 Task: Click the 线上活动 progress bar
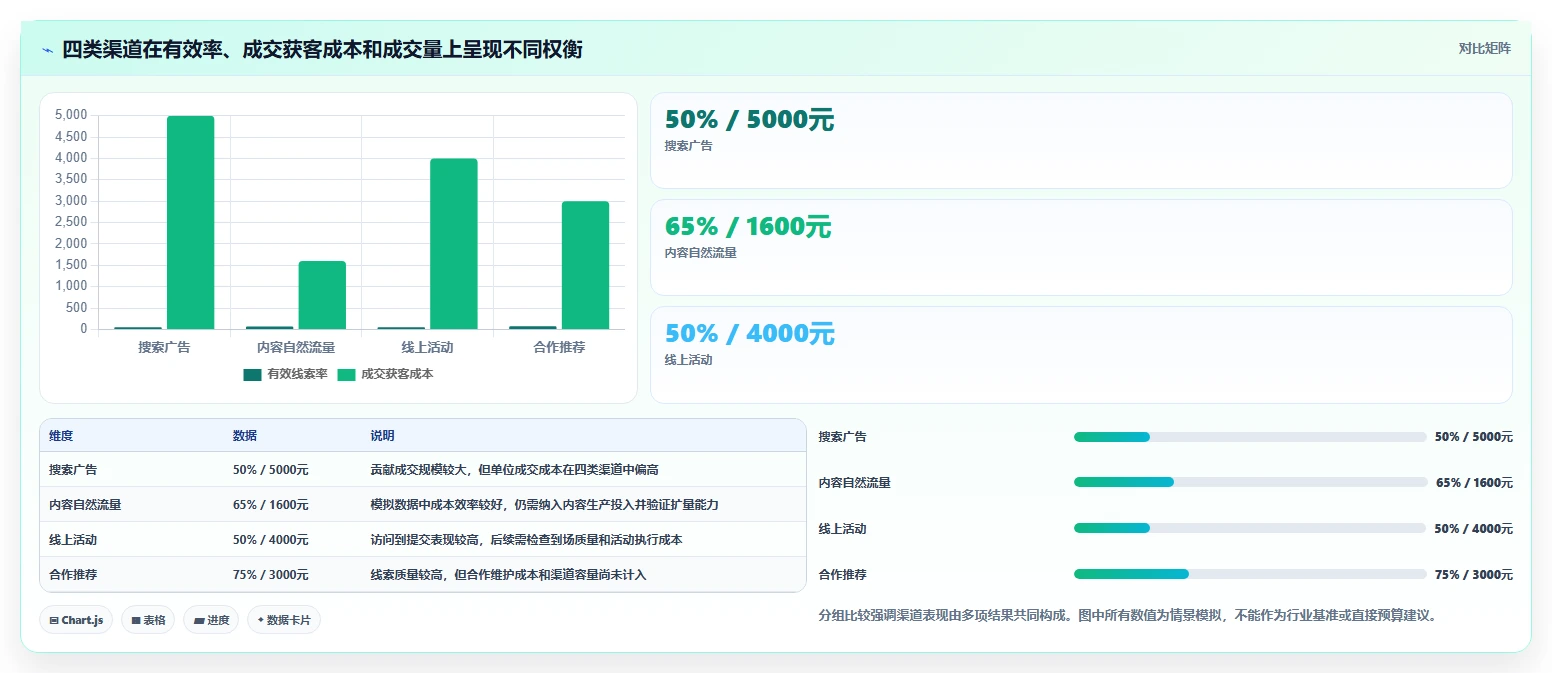(1250, 528)
